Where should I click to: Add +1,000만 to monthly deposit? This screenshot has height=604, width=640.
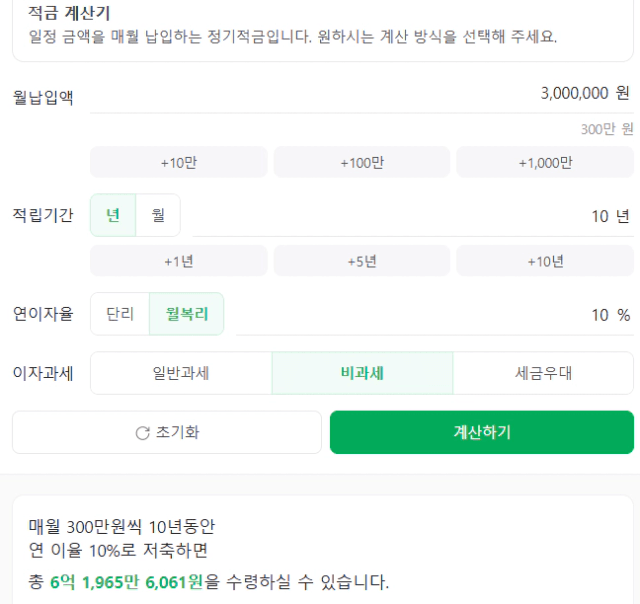545,162
